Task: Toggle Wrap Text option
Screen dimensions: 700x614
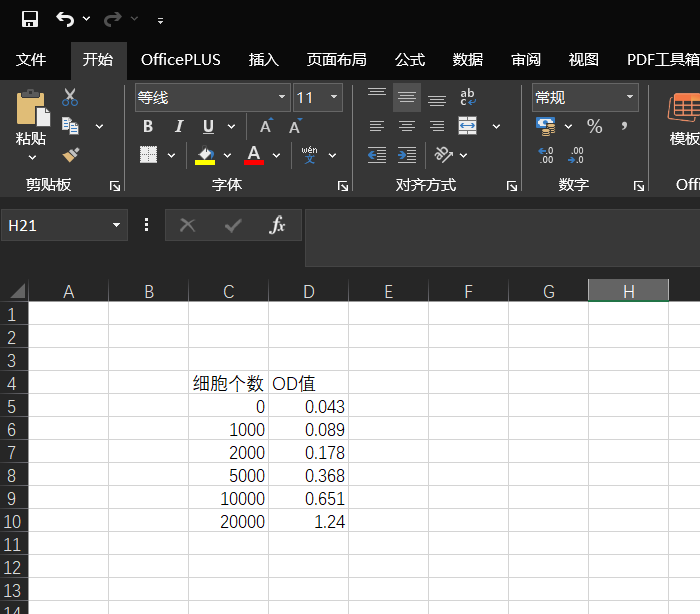Action: [x=468, y=98]
